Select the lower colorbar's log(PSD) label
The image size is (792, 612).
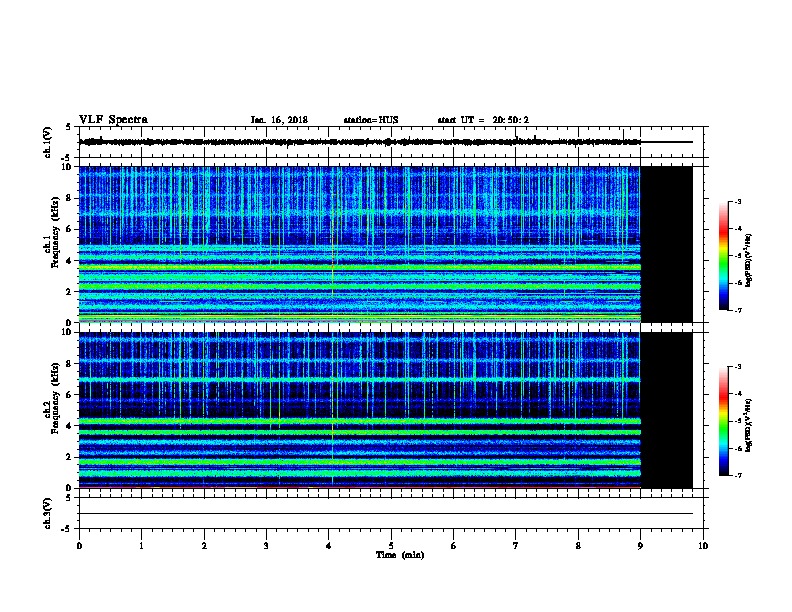[x=748, y=425]
